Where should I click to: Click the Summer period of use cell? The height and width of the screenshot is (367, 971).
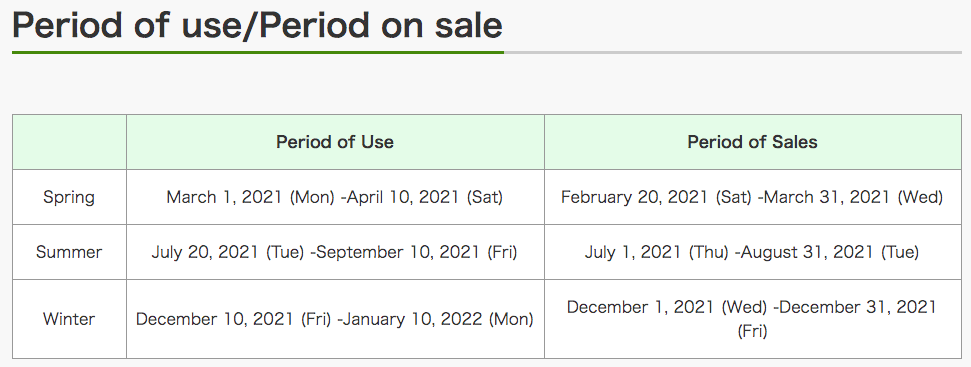(x=335, y=253)
